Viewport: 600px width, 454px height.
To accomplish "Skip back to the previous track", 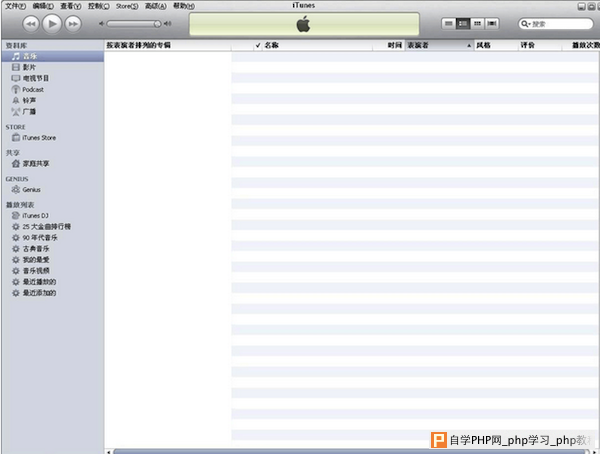I will coord(31,24).
